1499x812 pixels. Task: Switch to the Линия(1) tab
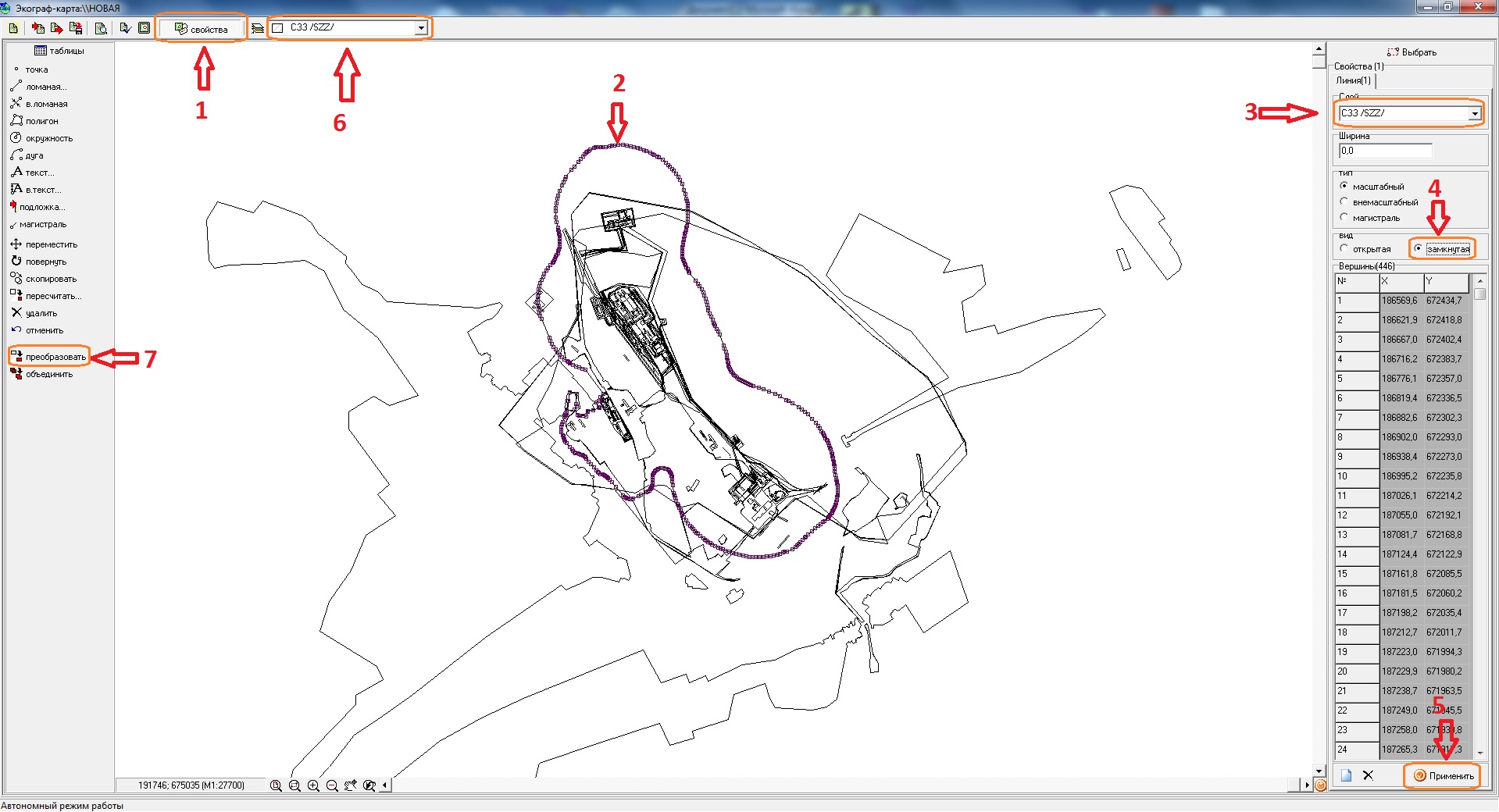coord(1353,80)
